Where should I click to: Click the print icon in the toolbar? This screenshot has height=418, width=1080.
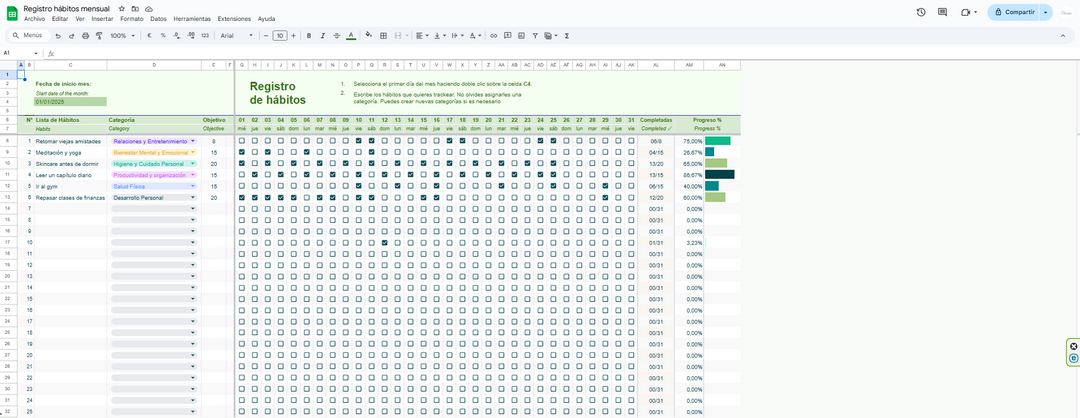tap(85, 35)
